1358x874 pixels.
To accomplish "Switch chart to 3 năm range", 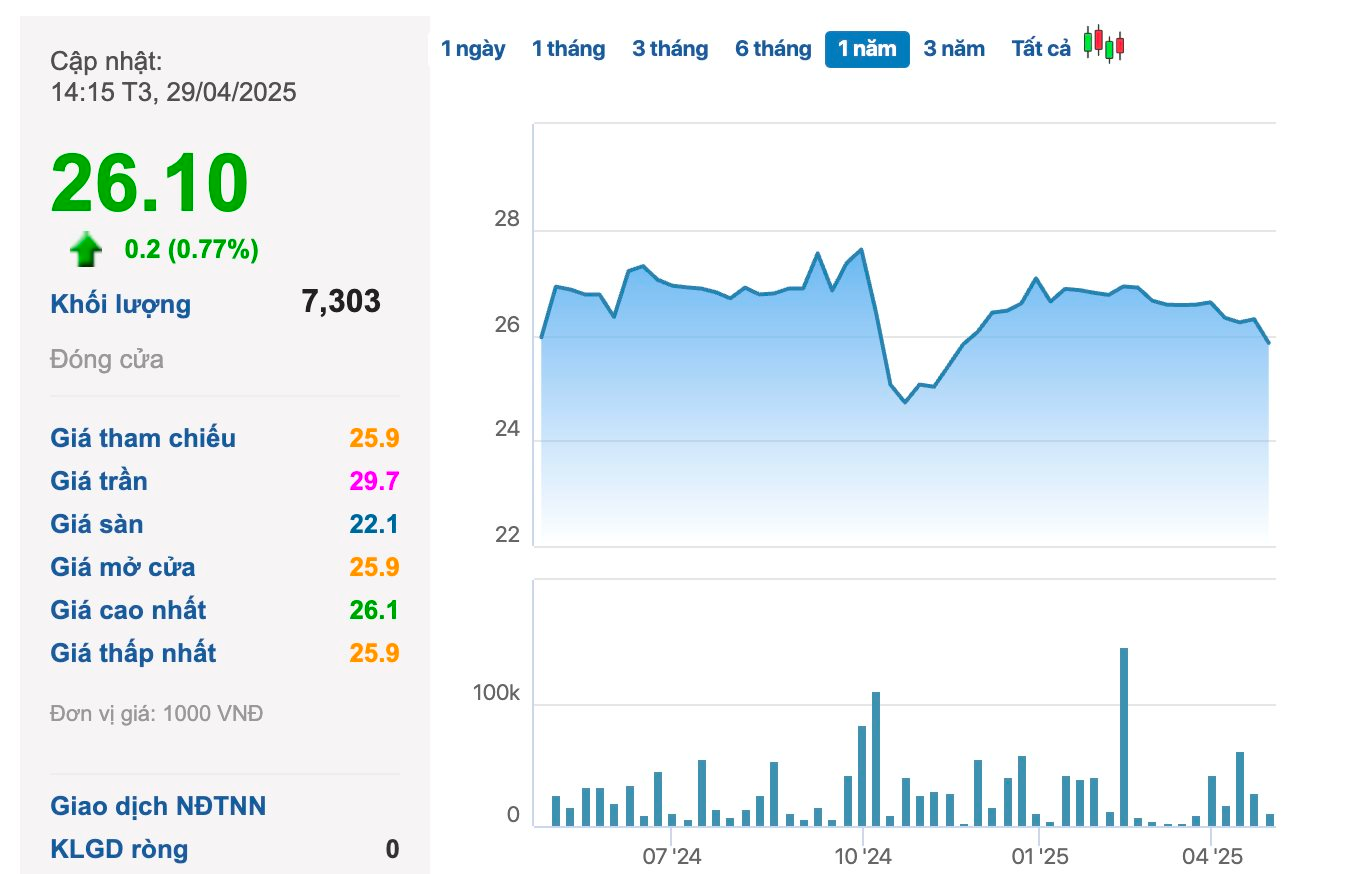I will point(954,49).
